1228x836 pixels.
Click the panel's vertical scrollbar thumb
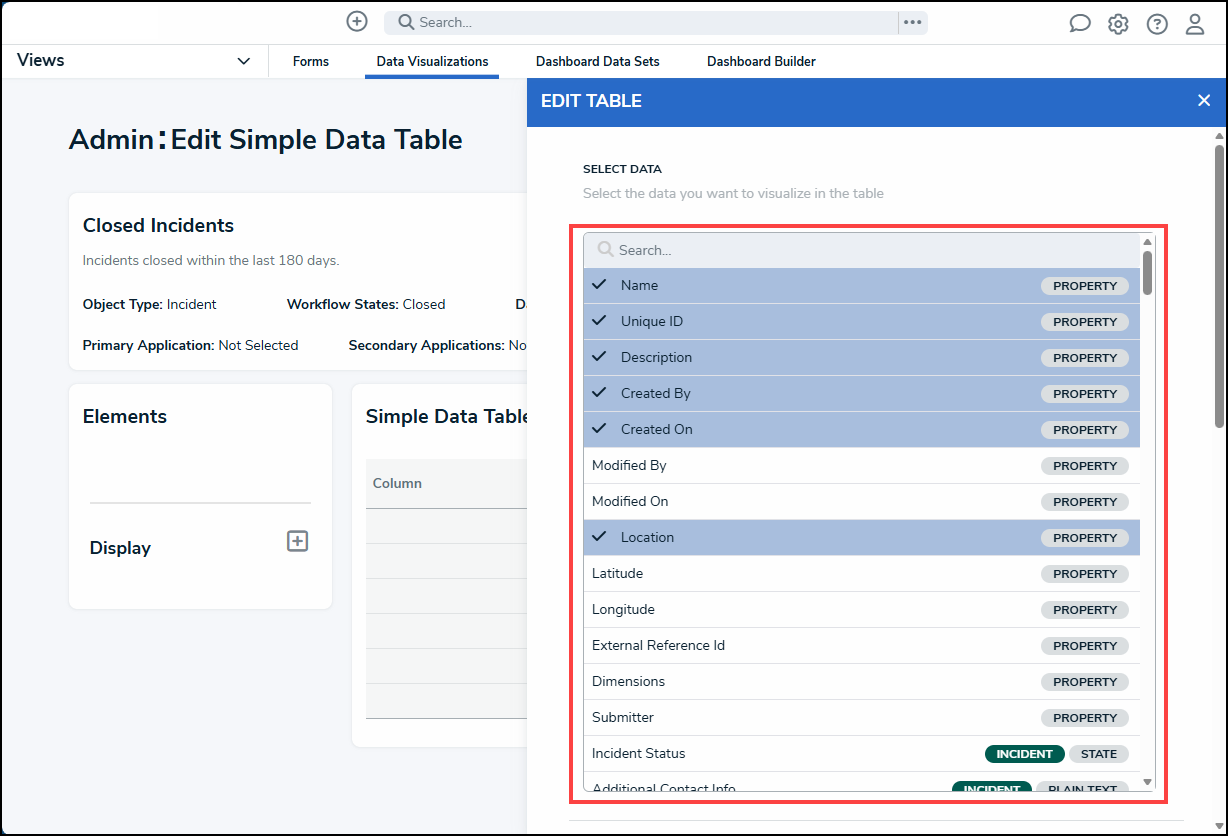pyautogui.click(x=1219, y=286)
